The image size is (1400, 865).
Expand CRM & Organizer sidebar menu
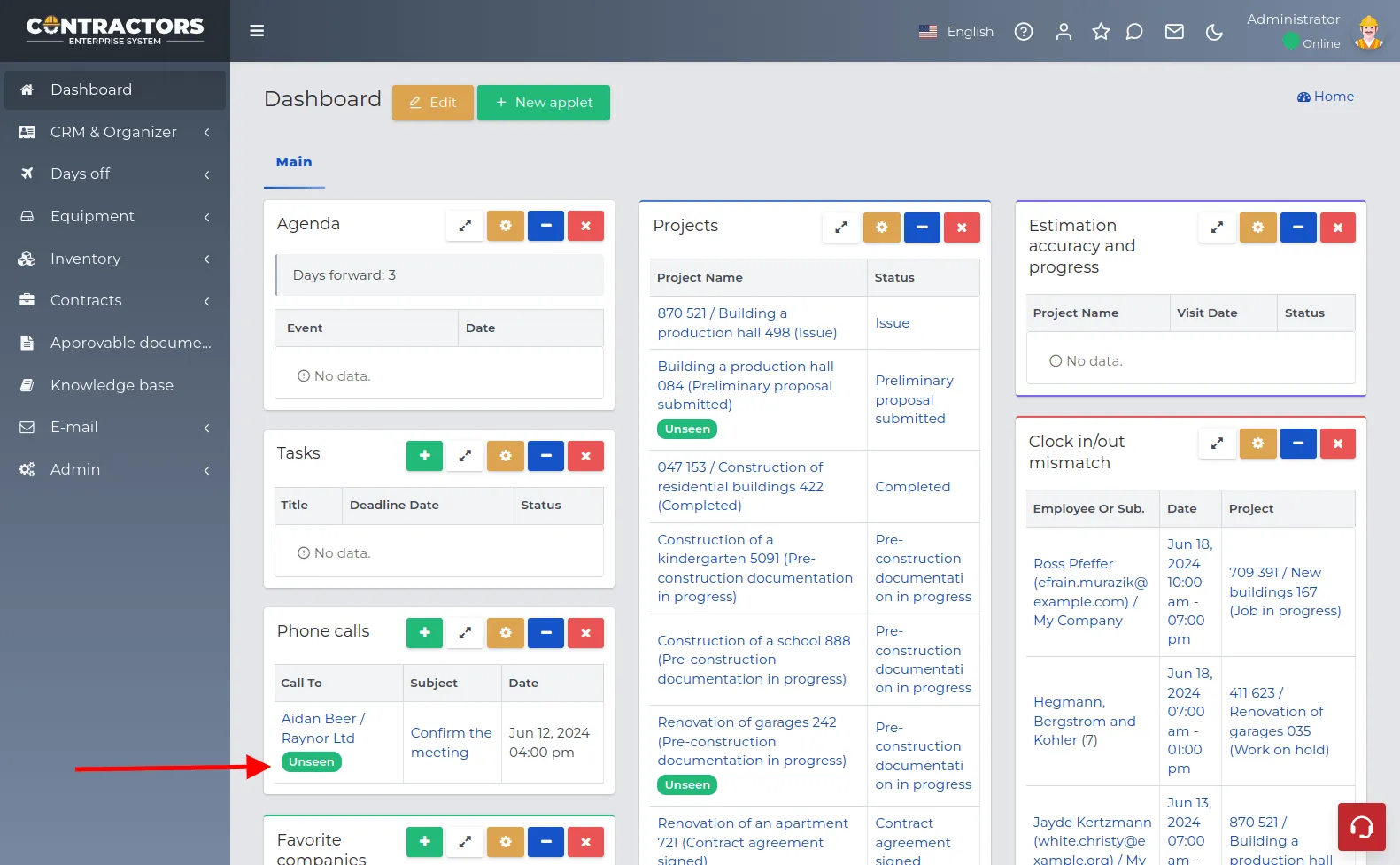coord(115,132)
